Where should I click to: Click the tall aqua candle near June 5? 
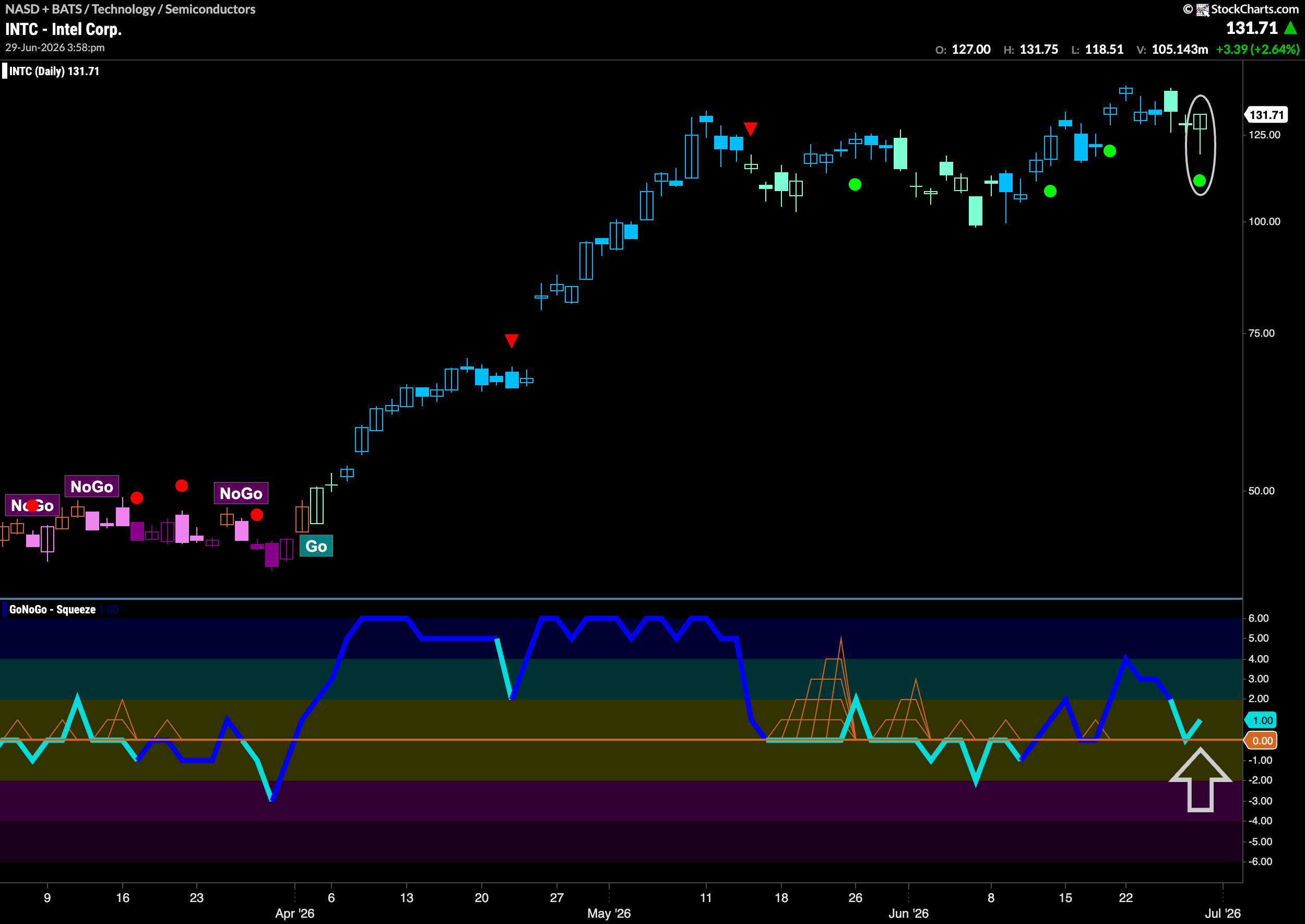coord(976,211)
